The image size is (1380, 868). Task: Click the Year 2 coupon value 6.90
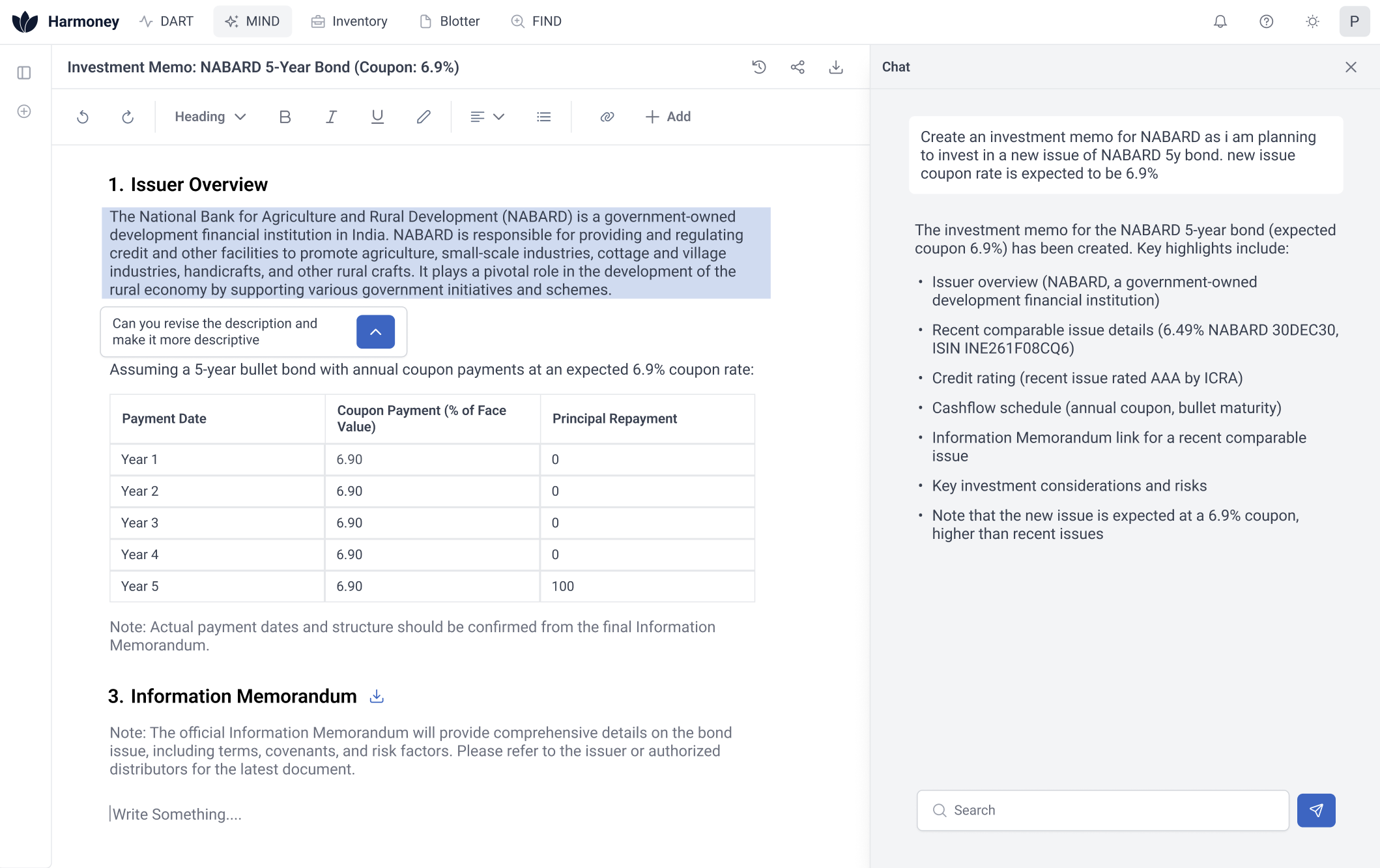[349, 491]
